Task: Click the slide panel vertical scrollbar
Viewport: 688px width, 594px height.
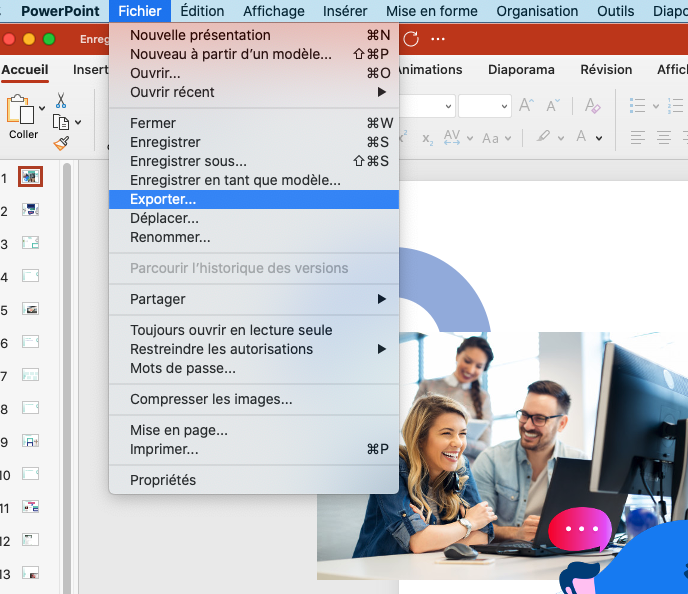Action: (x=67, y=377)
